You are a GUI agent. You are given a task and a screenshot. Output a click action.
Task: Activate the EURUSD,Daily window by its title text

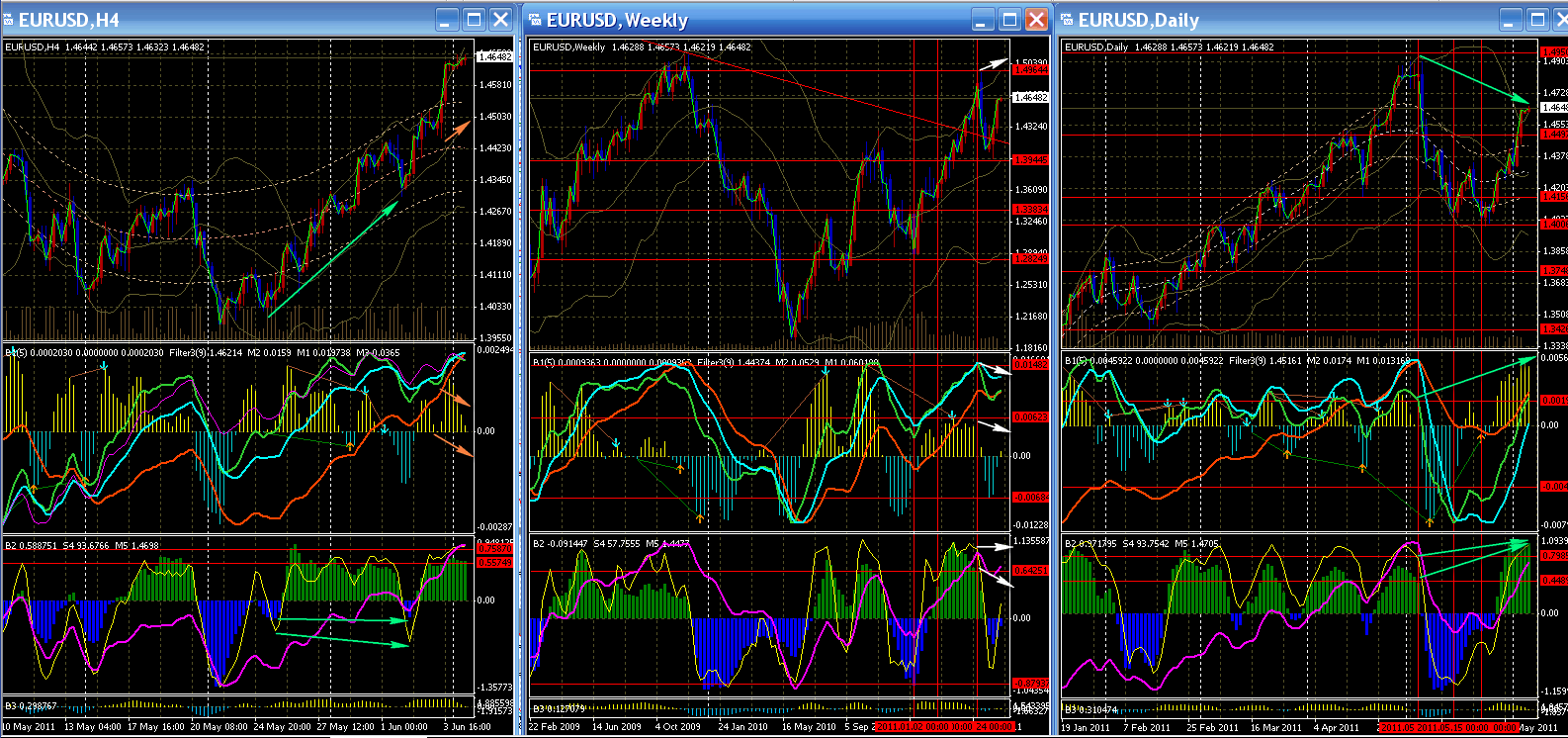[1139, 20]
